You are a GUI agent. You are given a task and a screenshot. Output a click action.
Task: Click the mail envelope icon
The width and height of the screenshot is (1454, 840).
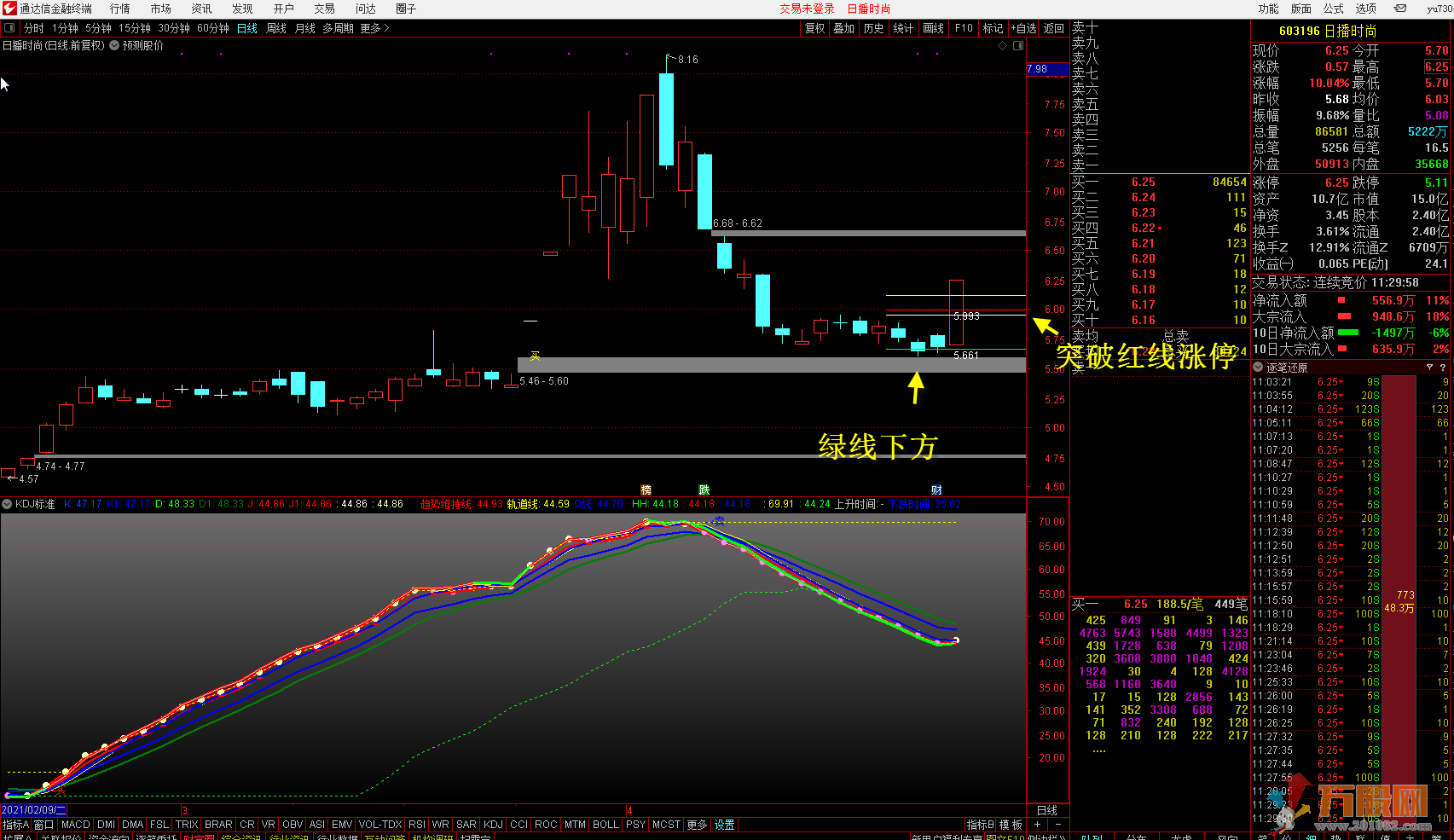[1400, 9]
